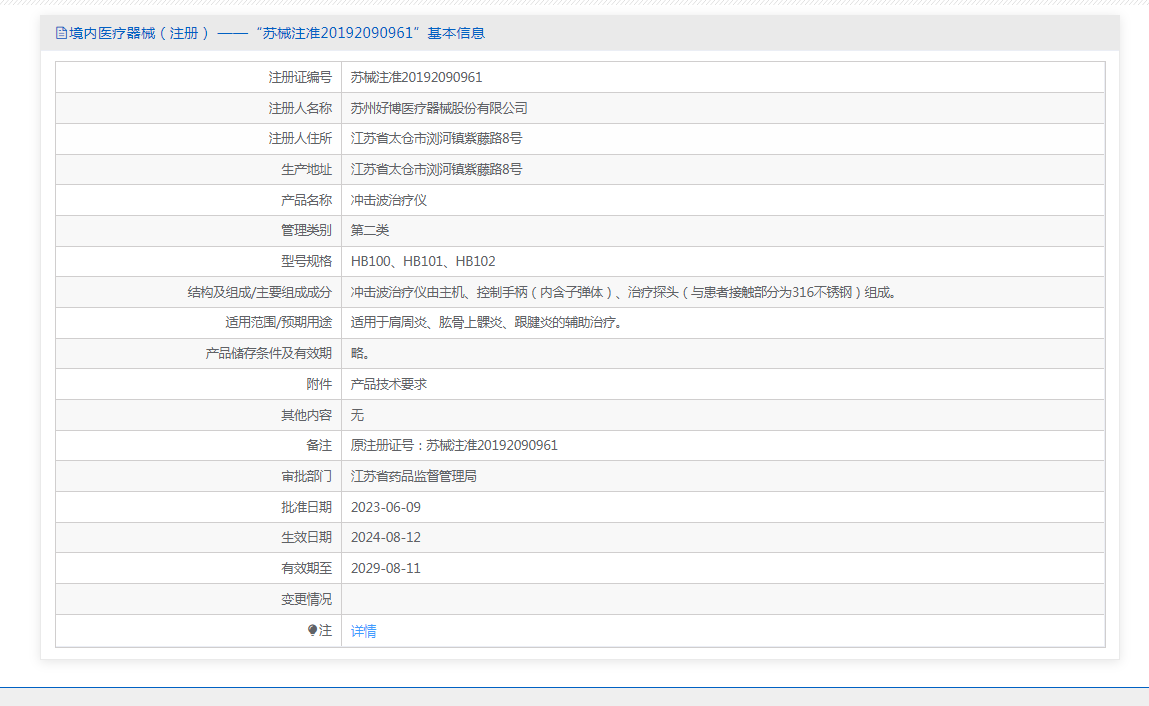
Task: Click the bulb icon beside 注 label
Action: click(312, 630)
